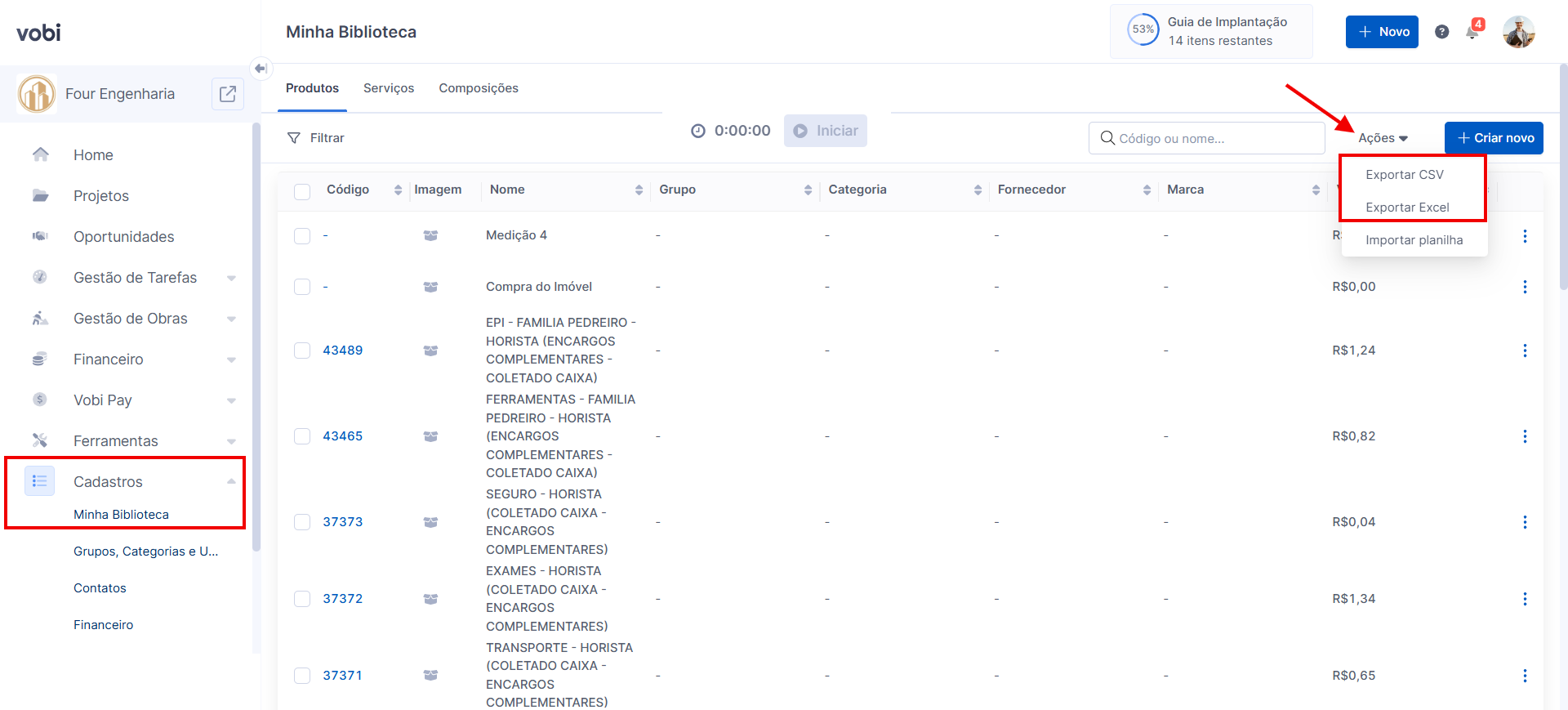Open notifications bell icon
Image resolution: width=1568 pixels, height=710 pixels.
point(1472,32)
